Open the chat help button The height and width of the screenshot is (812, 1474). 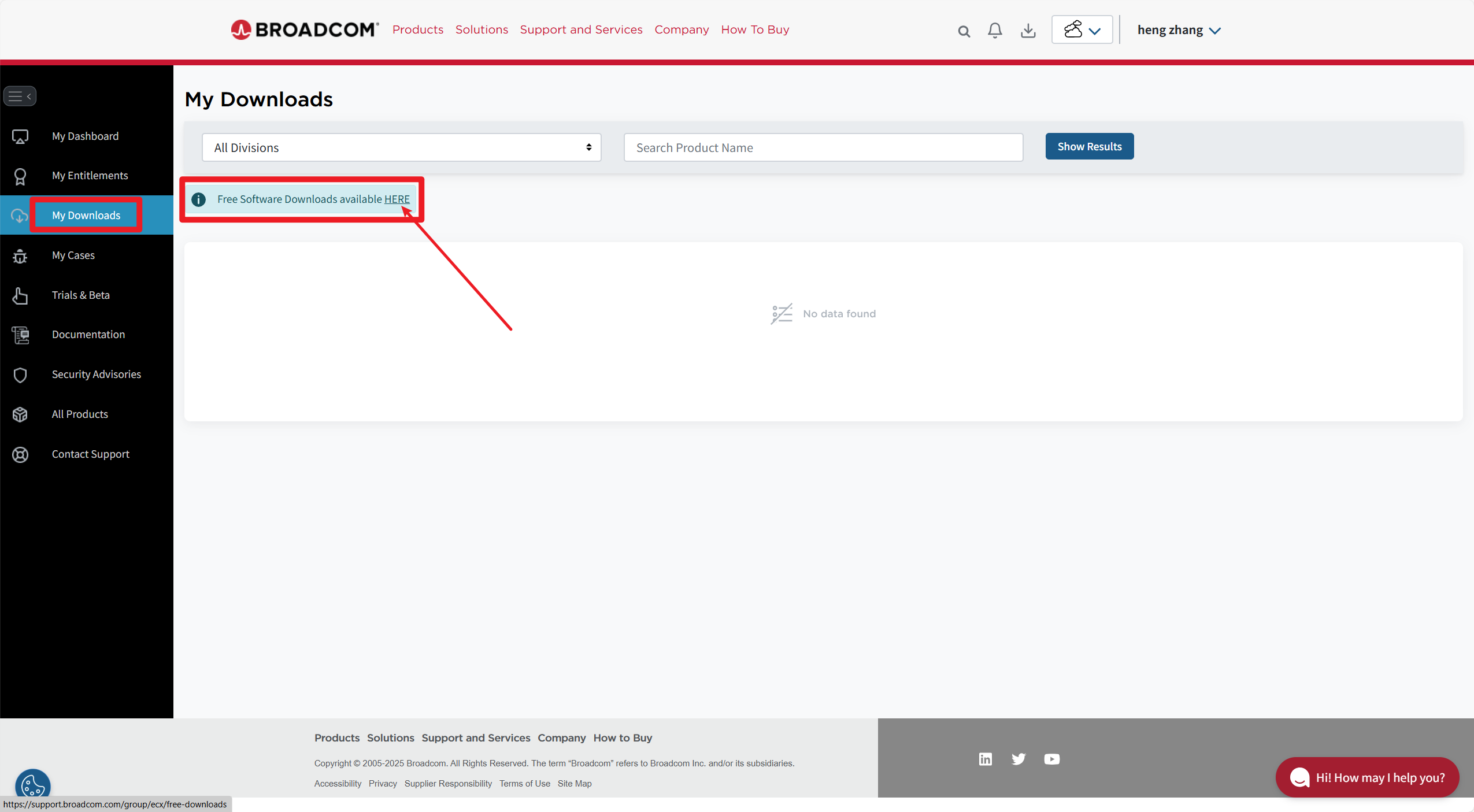click(x=1367, y=777)
